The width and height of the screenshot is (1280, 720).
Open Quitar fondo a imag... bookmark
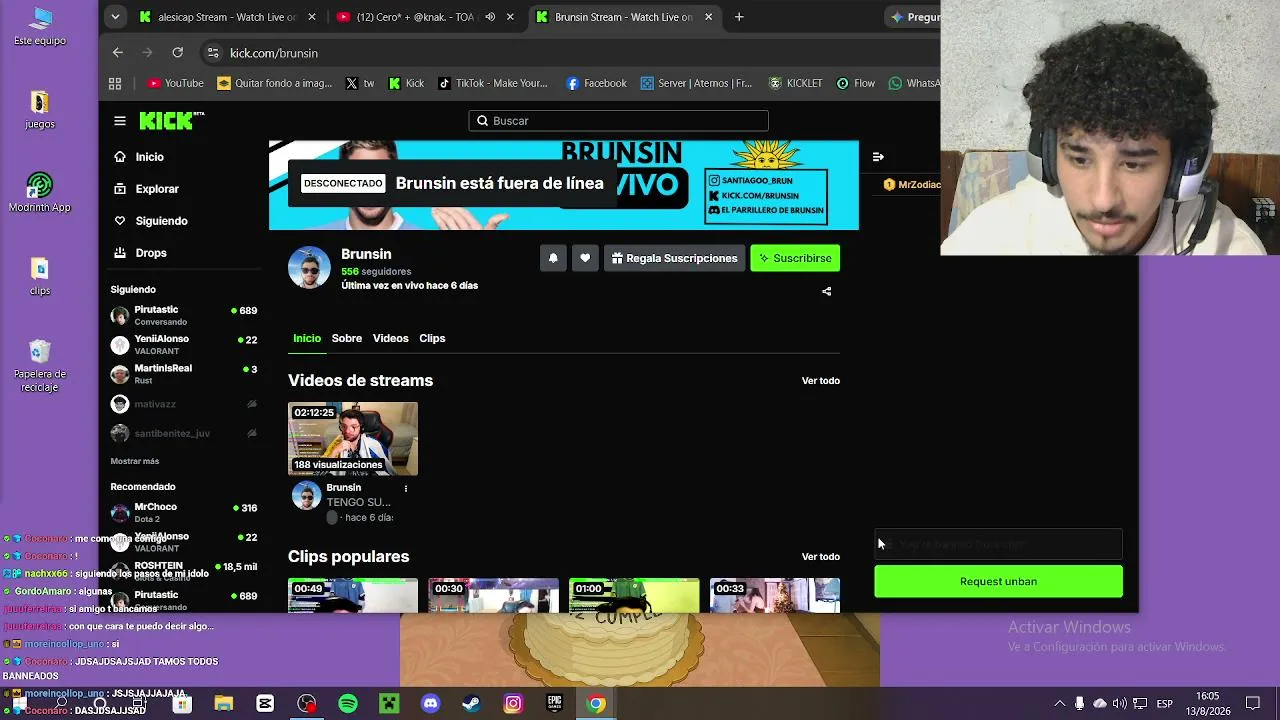(275, 84)
